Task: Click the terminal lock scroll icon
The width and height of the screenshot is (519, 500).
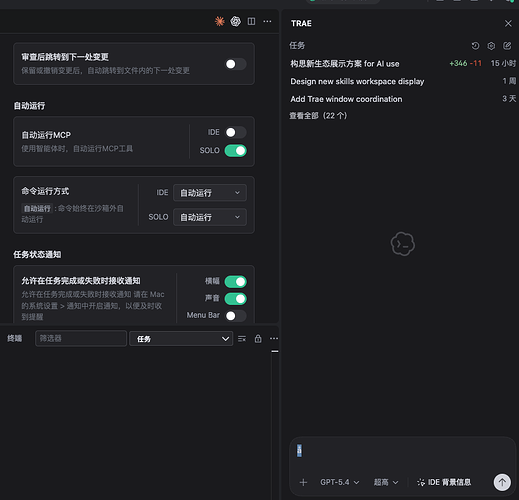Action: [258, 339]
